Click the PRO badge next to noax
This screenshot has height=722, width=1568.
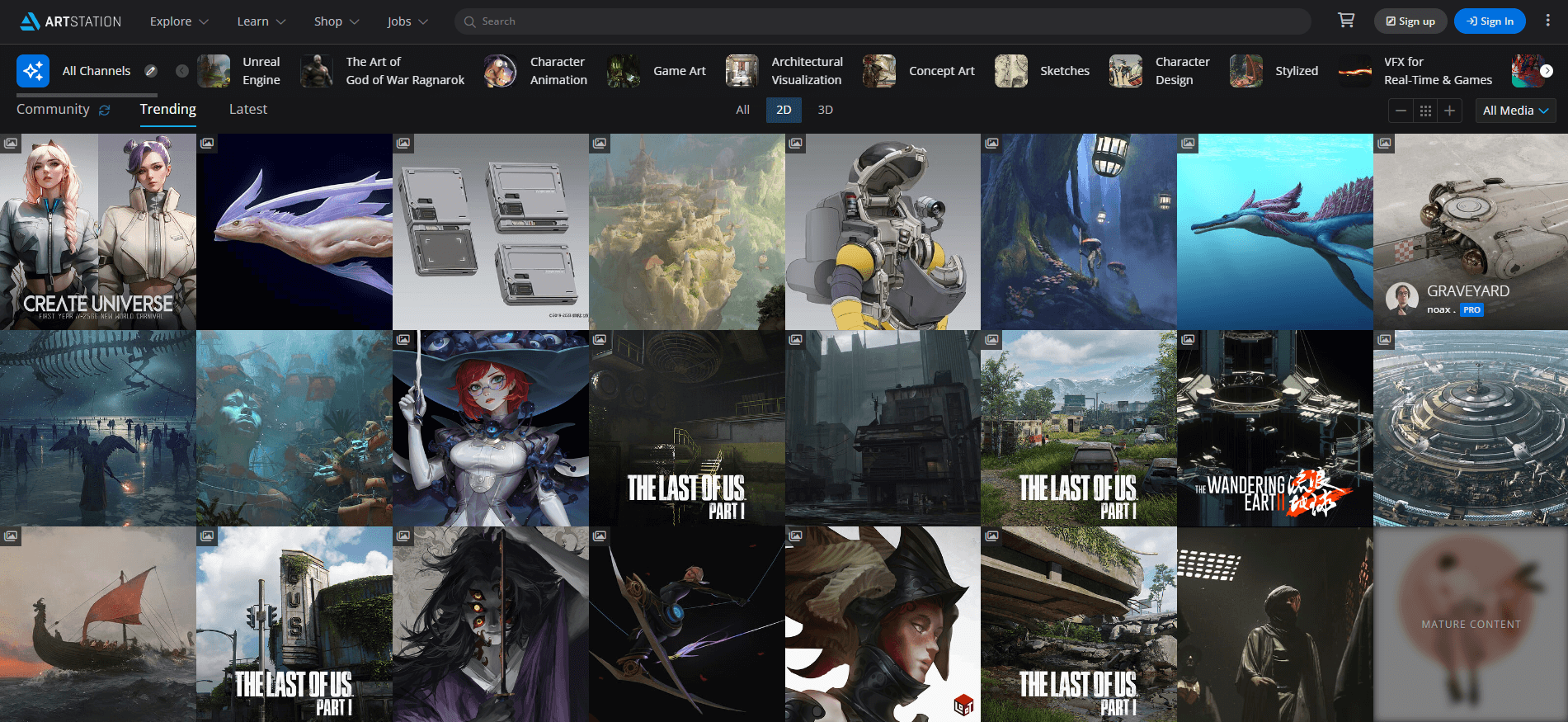coord(1472,310)
